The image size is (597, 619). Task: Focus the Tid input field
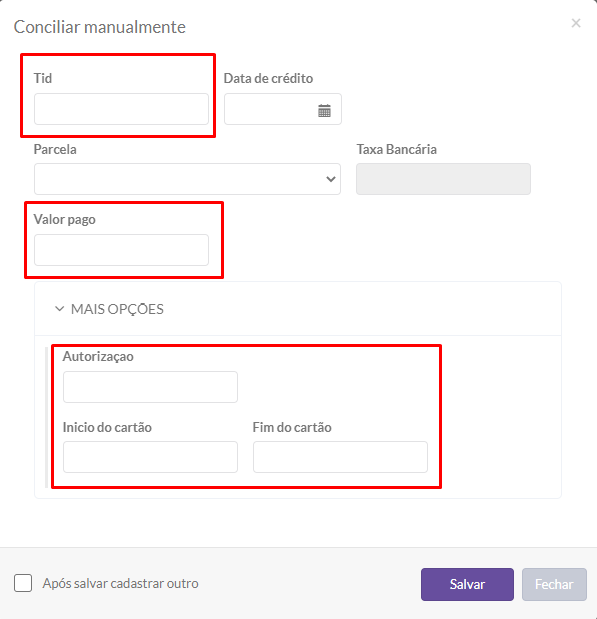pos(121,109)
